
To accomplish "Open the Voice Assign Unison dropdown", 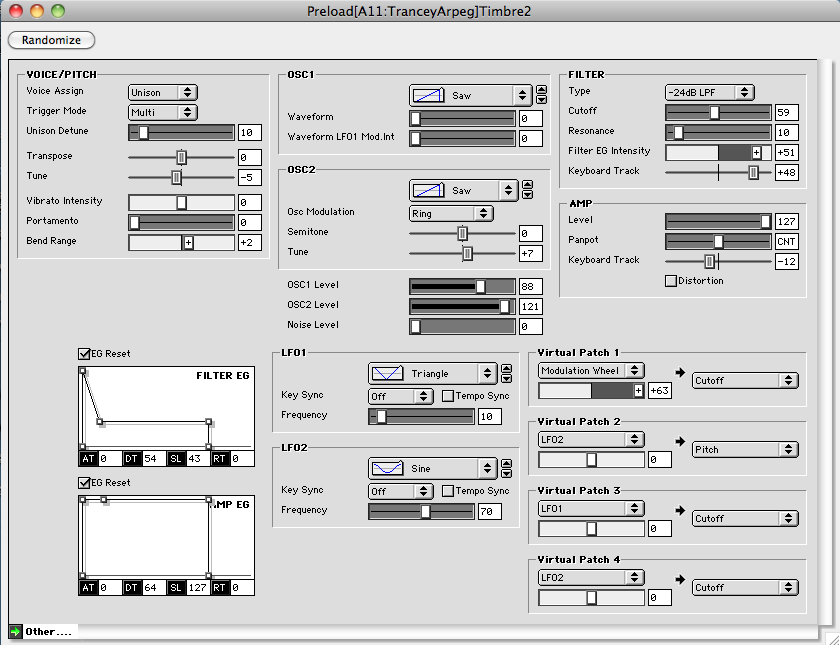I will [x=162, y=92].
